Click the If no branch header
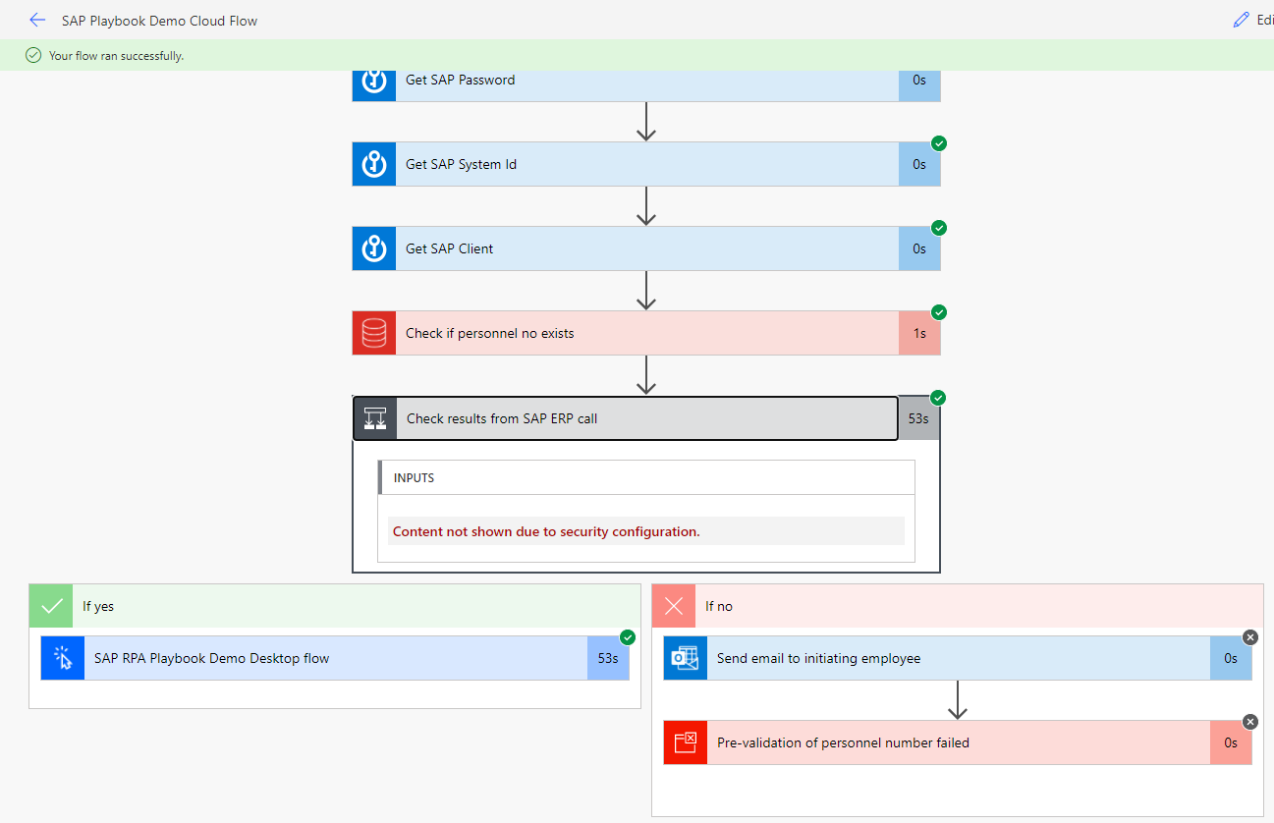Image resolution: width=1274 pixels, height=823 pixels. 958,606
